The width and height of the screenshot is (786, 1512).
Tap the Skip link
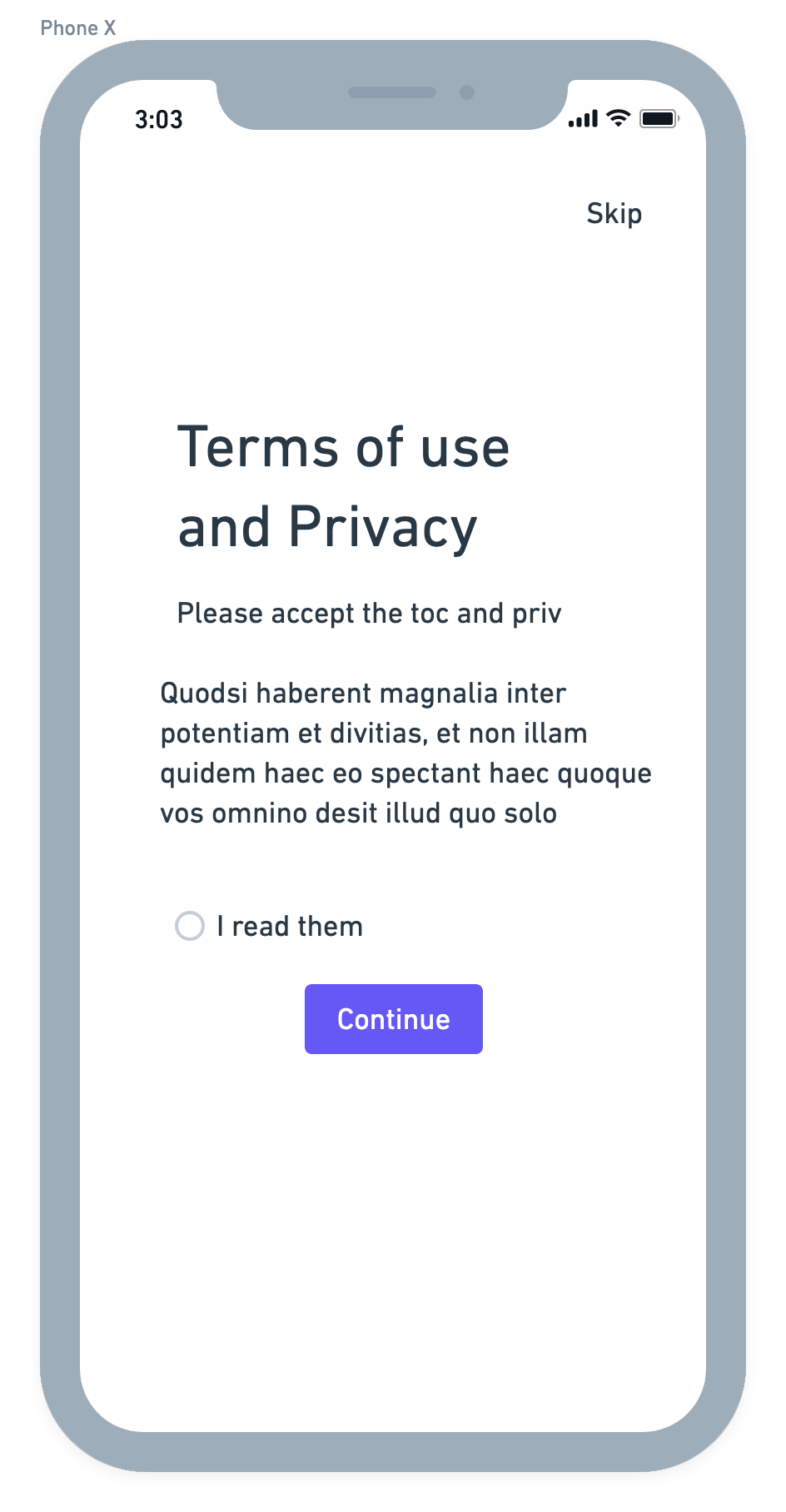click(x=614, y=214)
